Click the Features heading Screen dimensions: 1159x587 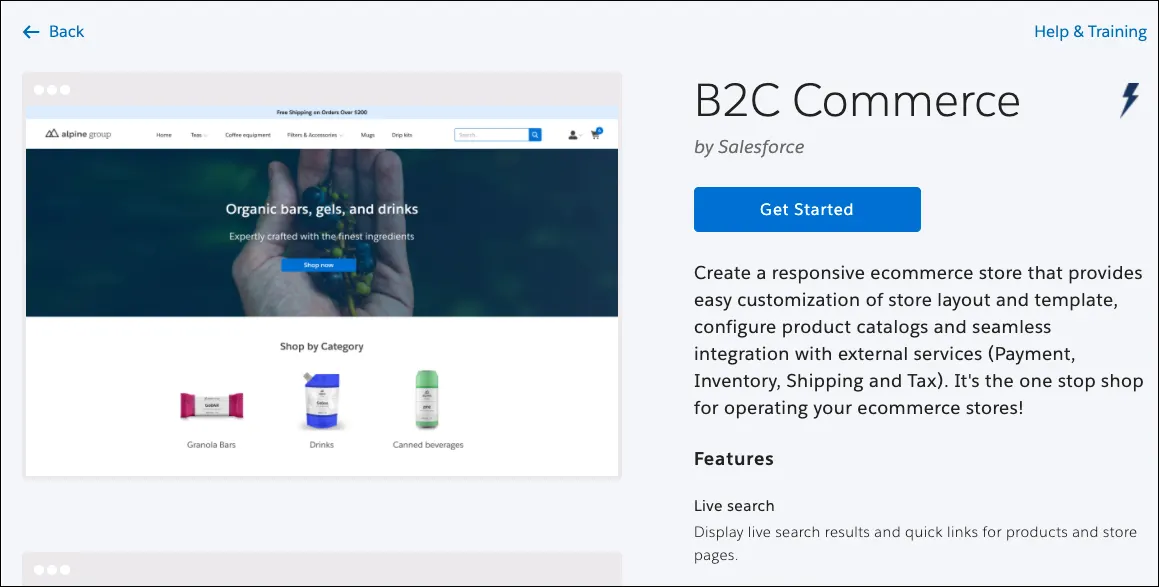coord(734,459)
